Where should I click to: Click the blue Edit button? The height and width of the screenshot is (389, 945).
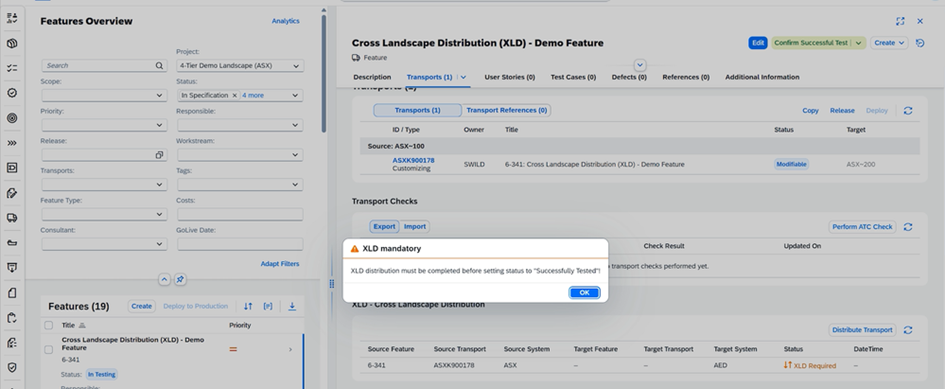coord(758,43)
